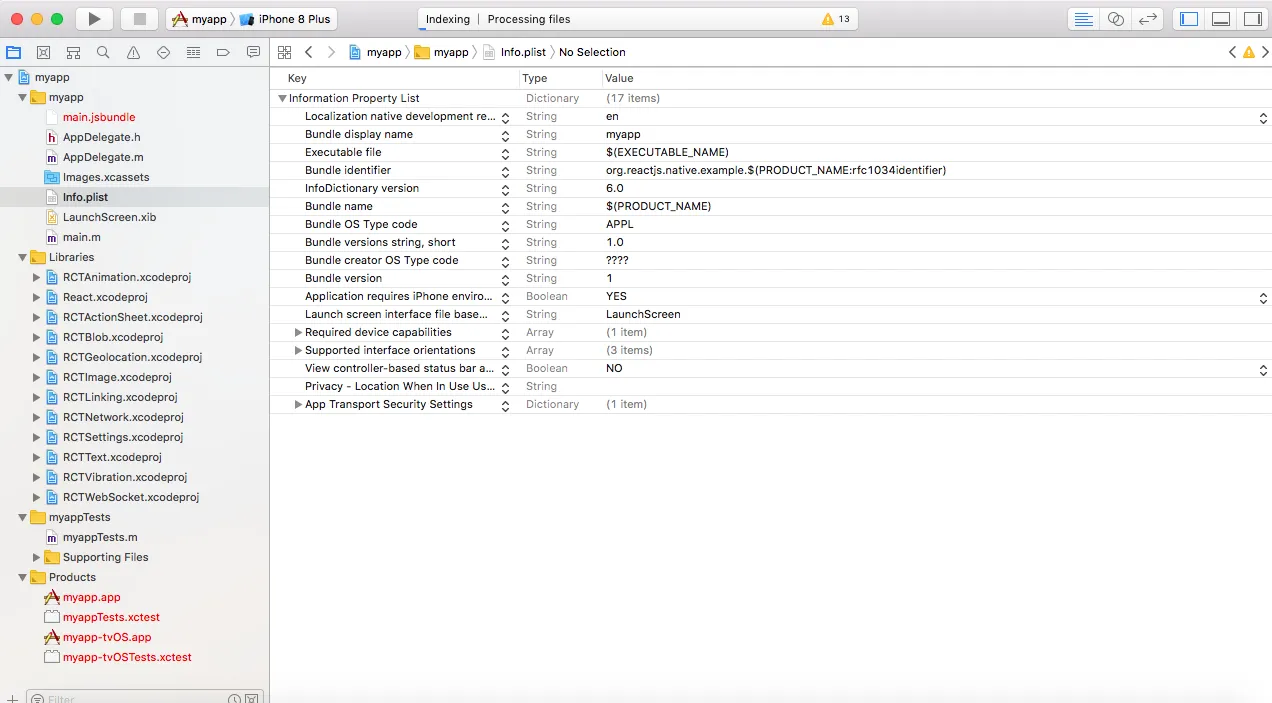Sort by Type column header

[x=535, y=78]
